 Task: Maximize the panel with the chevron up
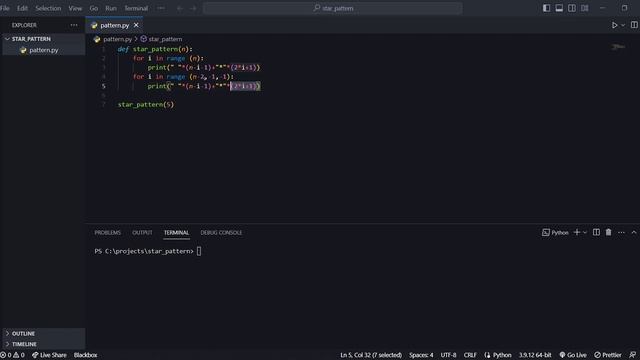tap(634, 233)
